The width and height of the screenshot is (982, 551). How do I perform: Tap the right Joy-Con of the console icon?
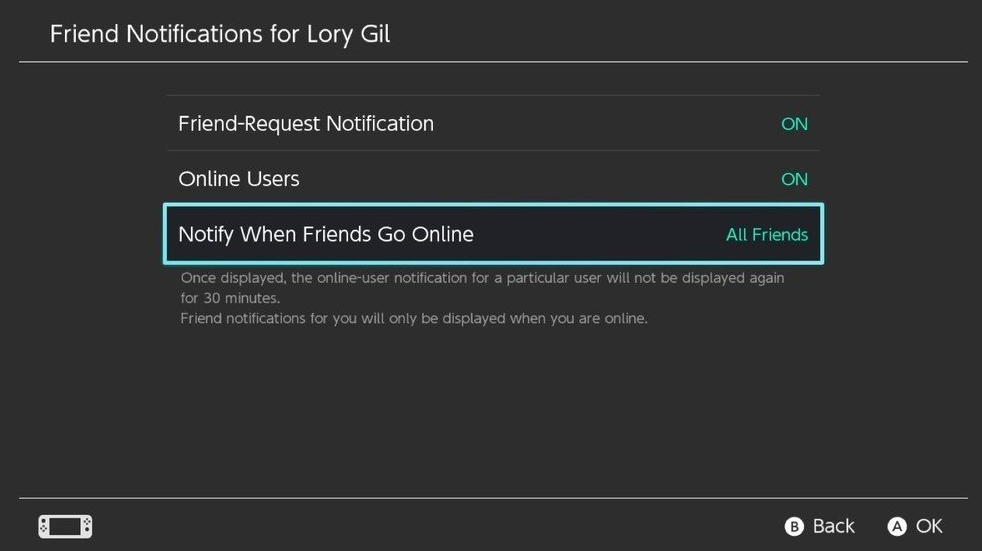tap(87, 526)
